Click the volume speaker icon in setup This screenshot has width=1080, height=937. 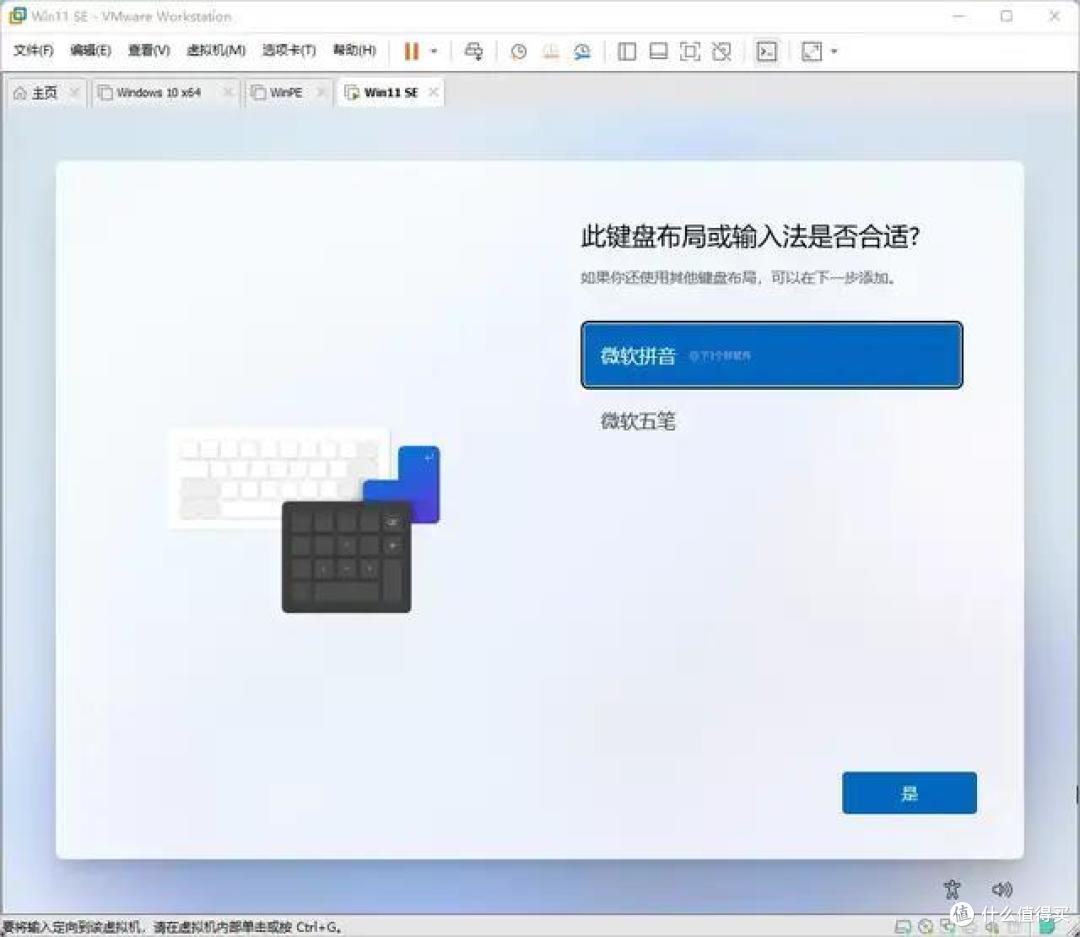point(1001,889)
